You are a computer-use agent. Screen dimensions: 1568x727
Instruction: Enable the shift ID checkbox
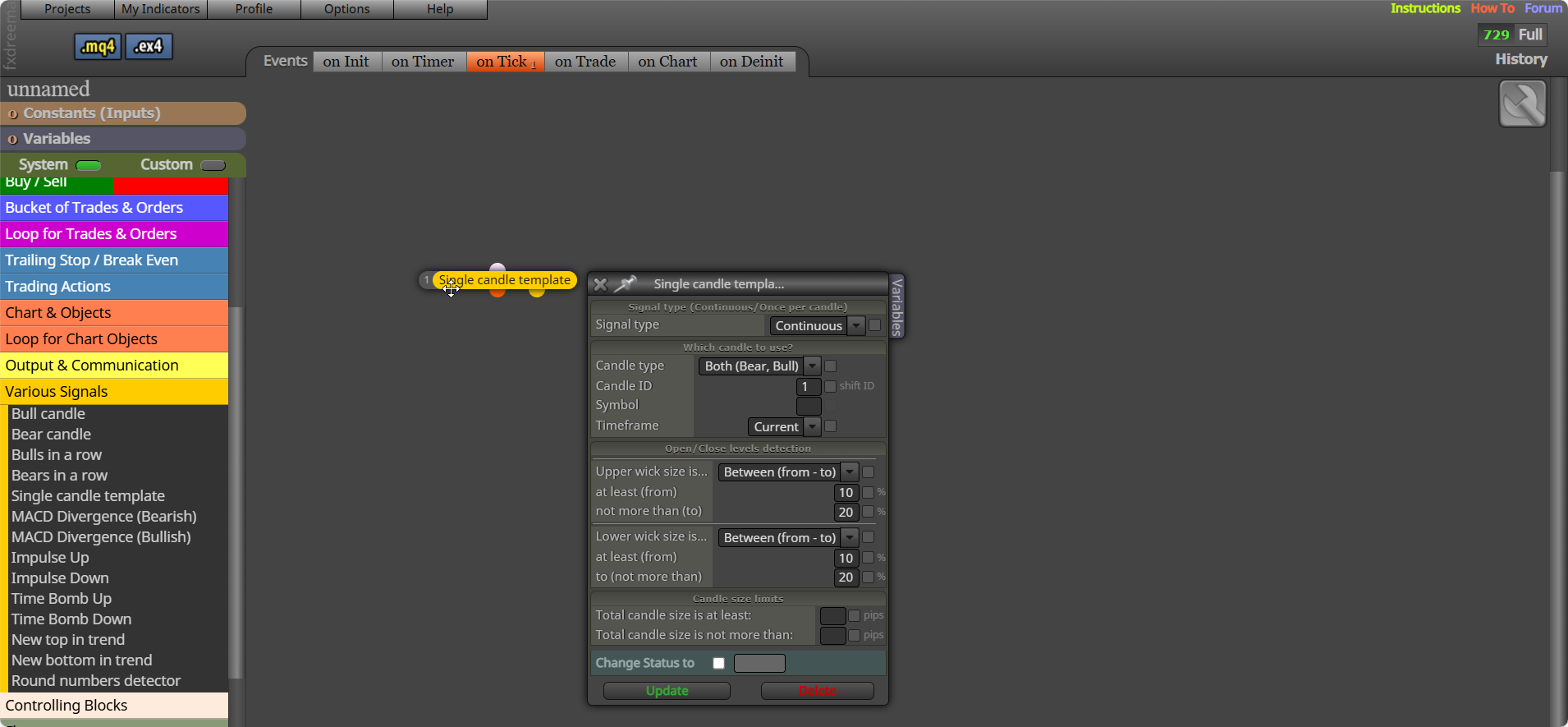pos(831,386)
